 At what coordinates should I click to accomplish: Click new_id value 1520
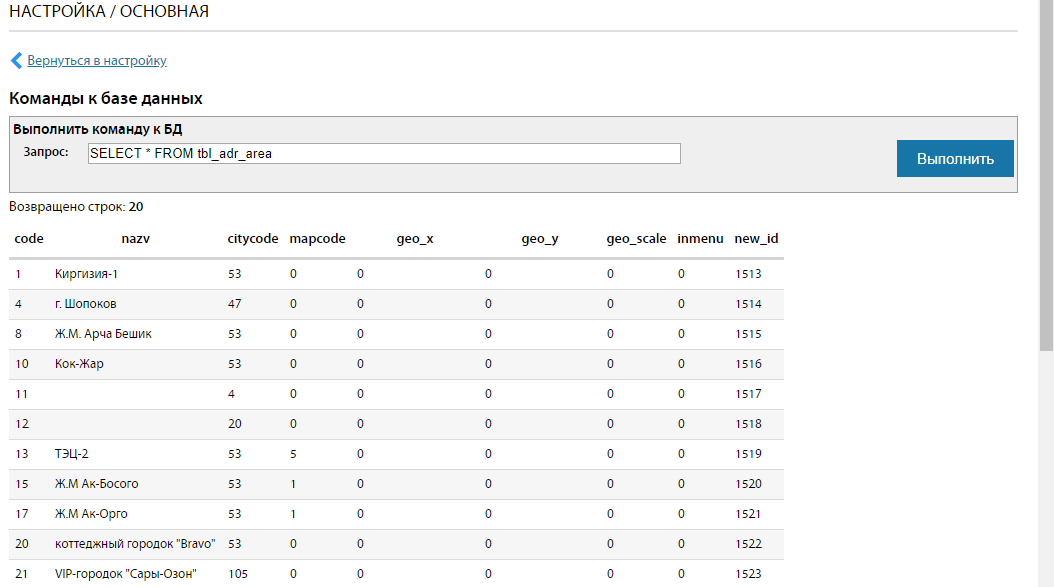[748, 483]
